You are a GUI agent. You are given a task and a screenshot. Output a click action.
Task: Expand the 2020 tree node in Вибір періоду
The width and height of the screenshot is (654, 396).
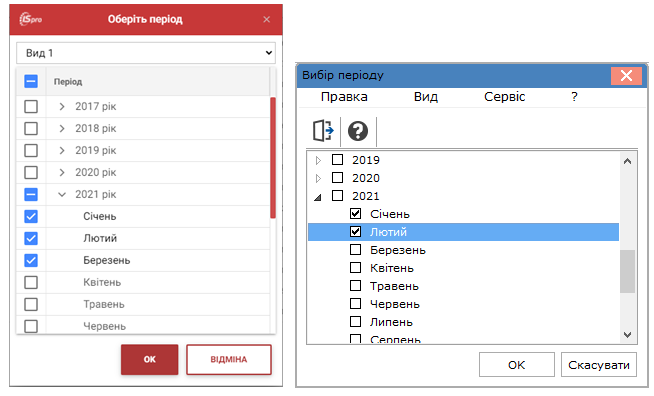[318, 179]
